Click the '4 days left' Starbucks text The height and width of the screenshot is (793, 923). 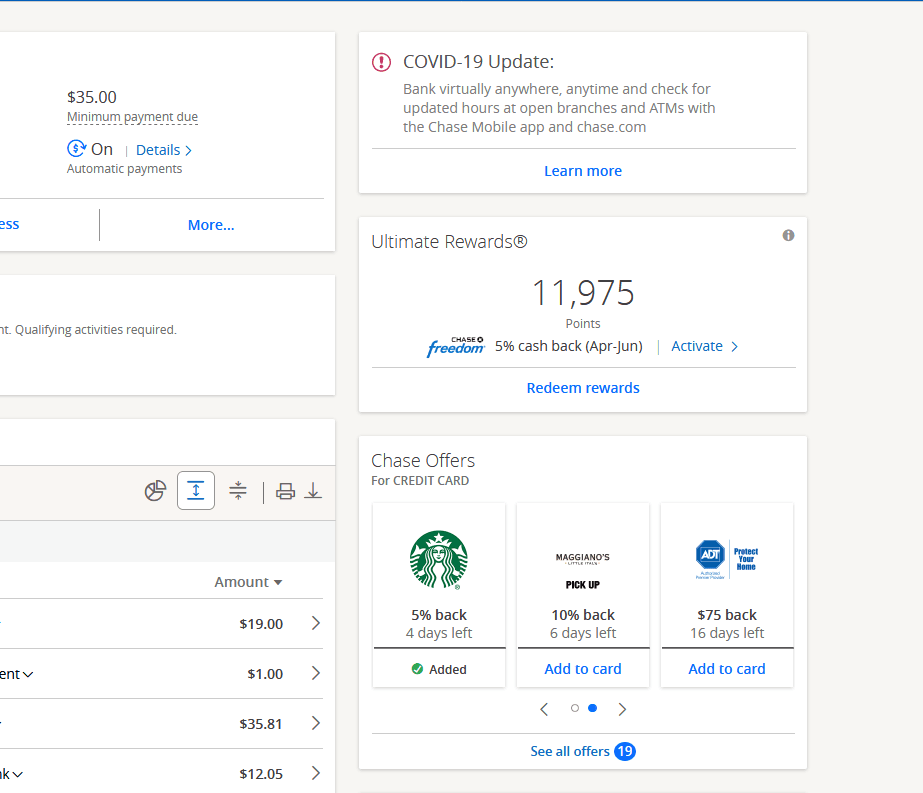[439, 633]
